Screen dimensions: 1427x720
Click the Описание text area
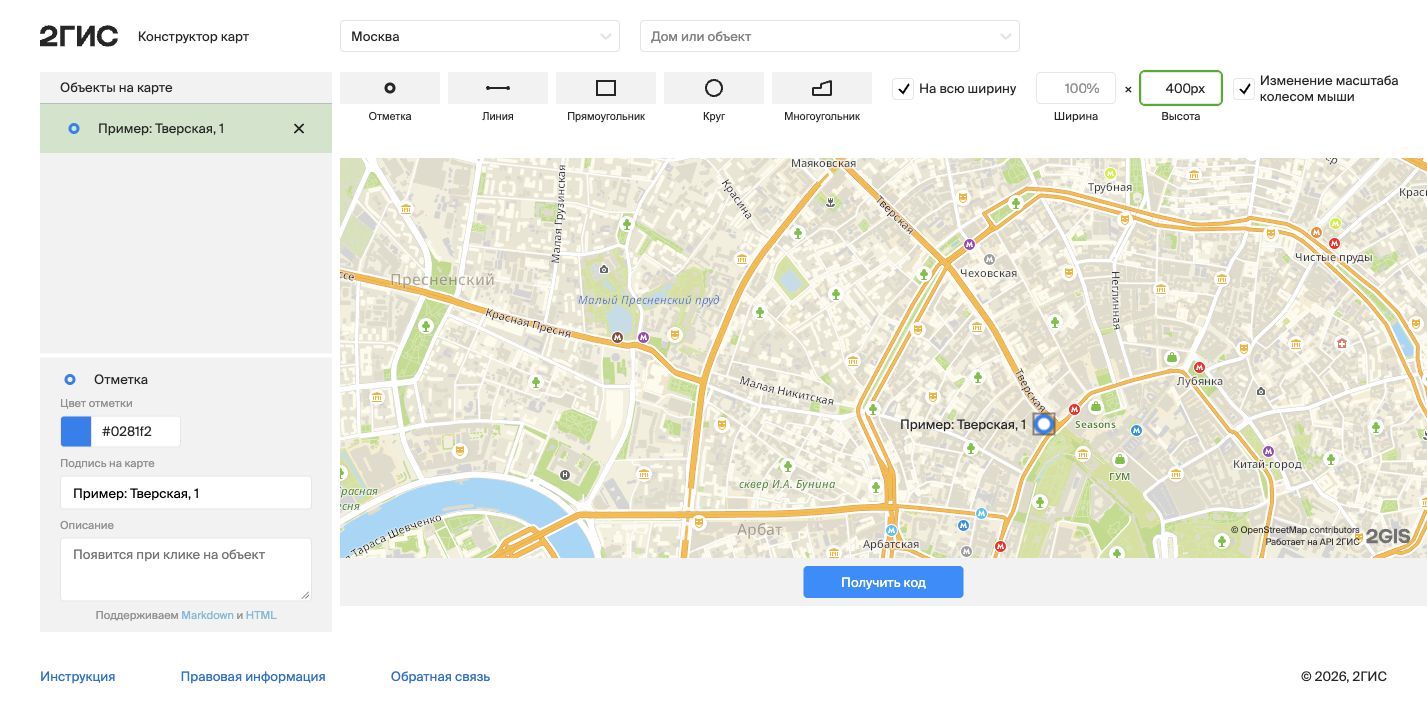pos(186,569)
